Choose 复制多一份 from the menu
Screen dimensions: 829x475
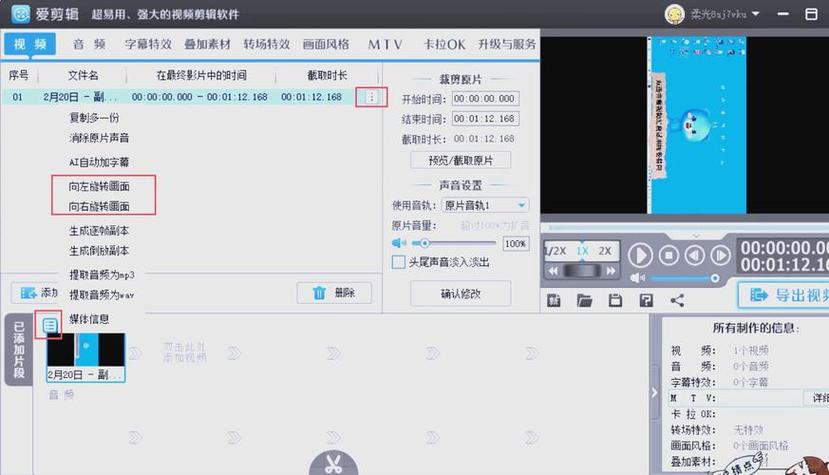(x=94, y=117)
